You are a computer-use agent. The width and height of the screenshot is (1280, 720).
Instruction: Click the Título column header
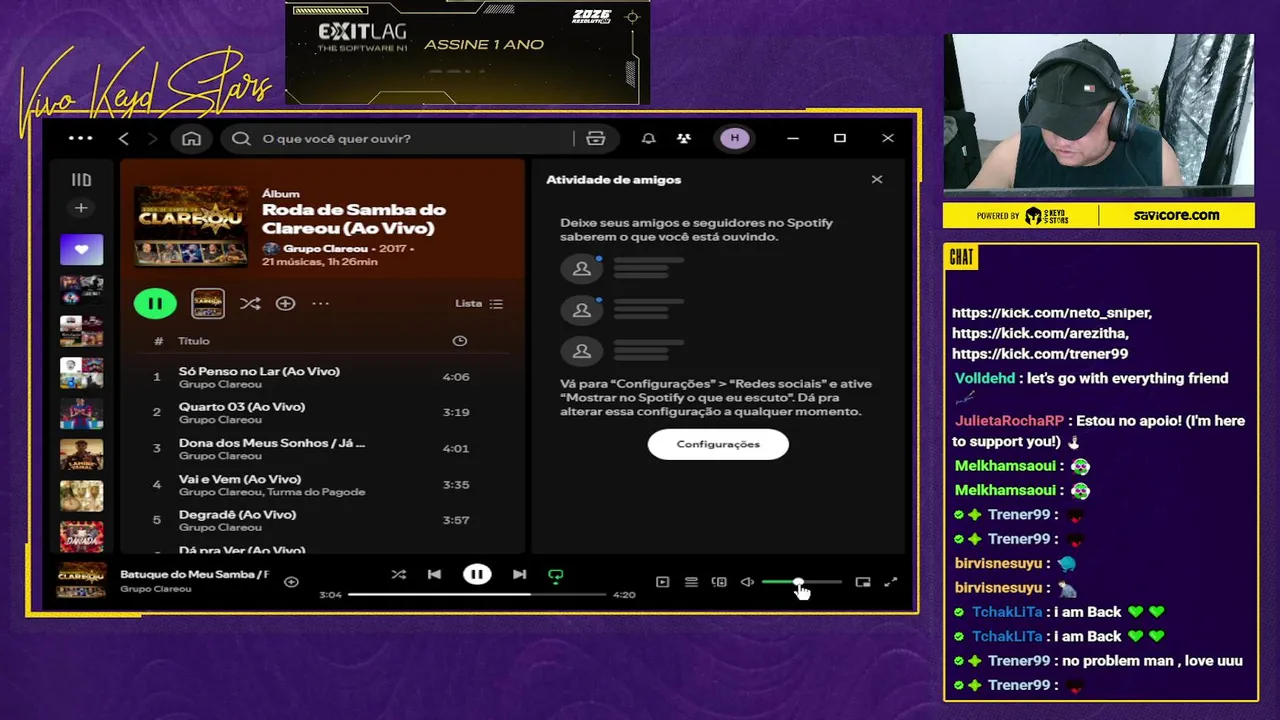pos(194,341)
